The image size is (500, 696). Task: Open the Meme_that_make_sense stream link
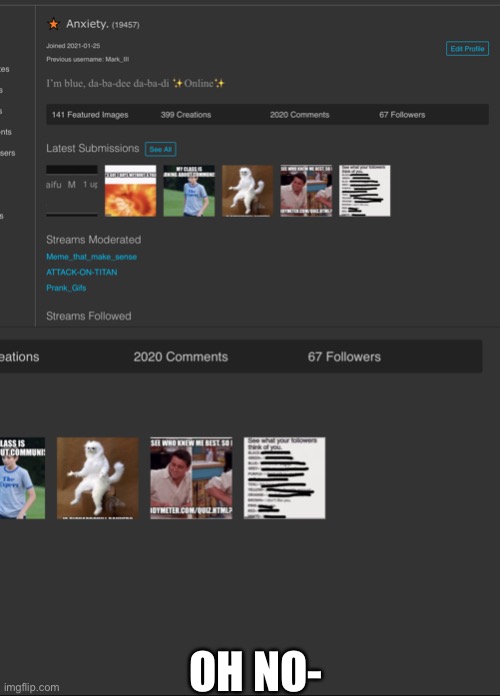pyautogui.click(x=91, y=257)
